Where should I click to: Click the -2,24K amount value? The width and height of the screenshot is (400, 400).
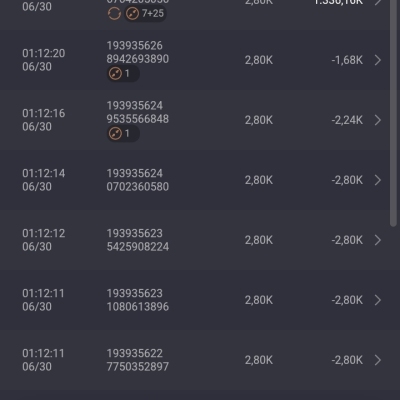coord(347,120)
